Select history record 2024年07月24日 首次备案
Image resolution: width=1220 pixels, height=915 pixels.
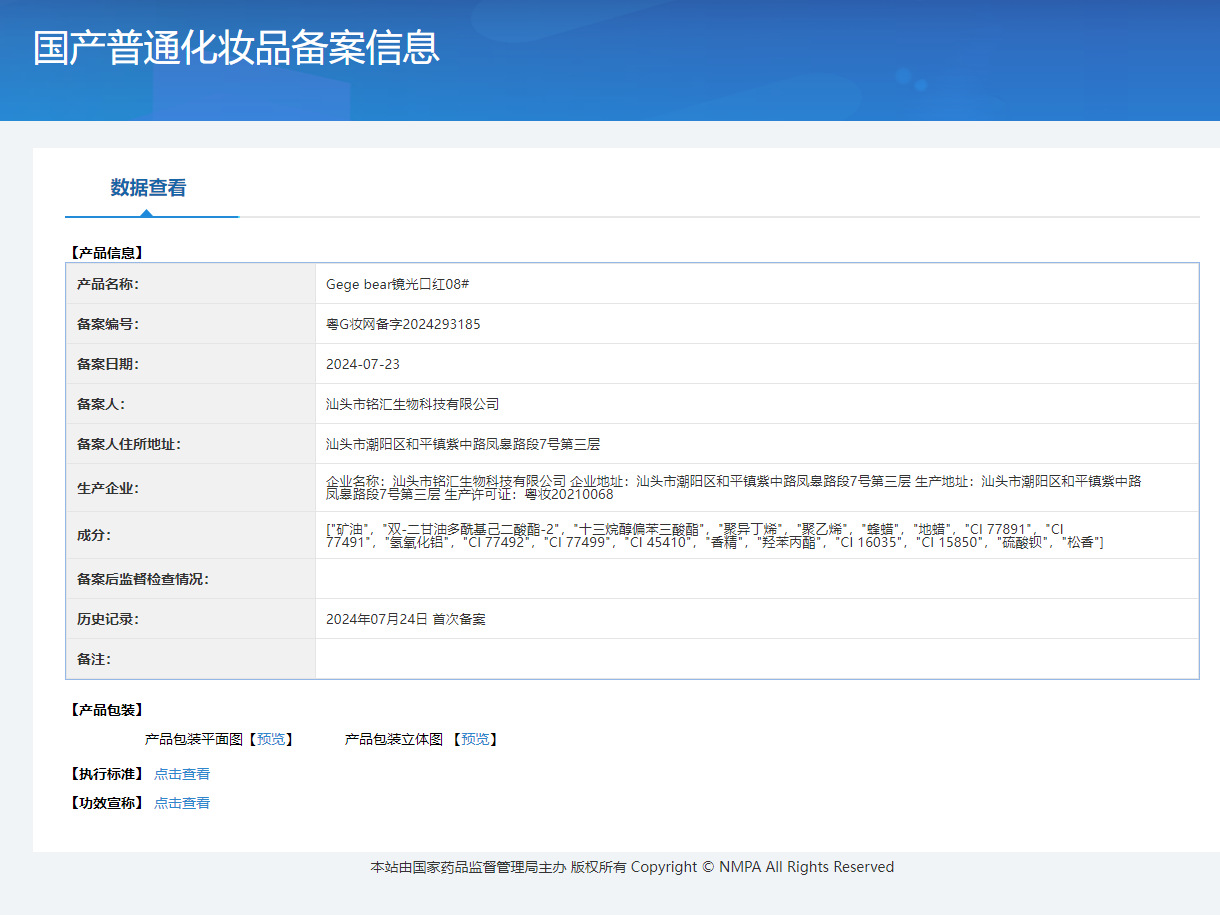point(406,619)
